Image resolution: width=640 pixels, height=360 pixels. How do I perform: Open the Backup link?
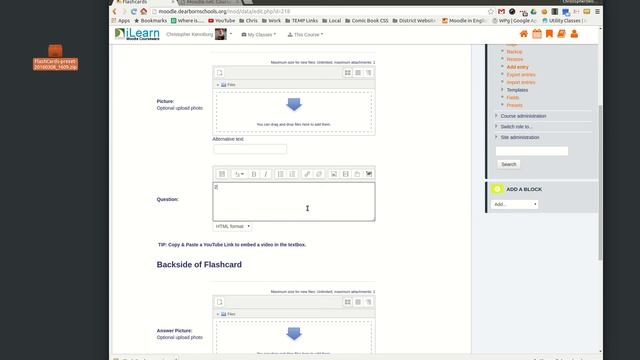[x=514, y=52]
